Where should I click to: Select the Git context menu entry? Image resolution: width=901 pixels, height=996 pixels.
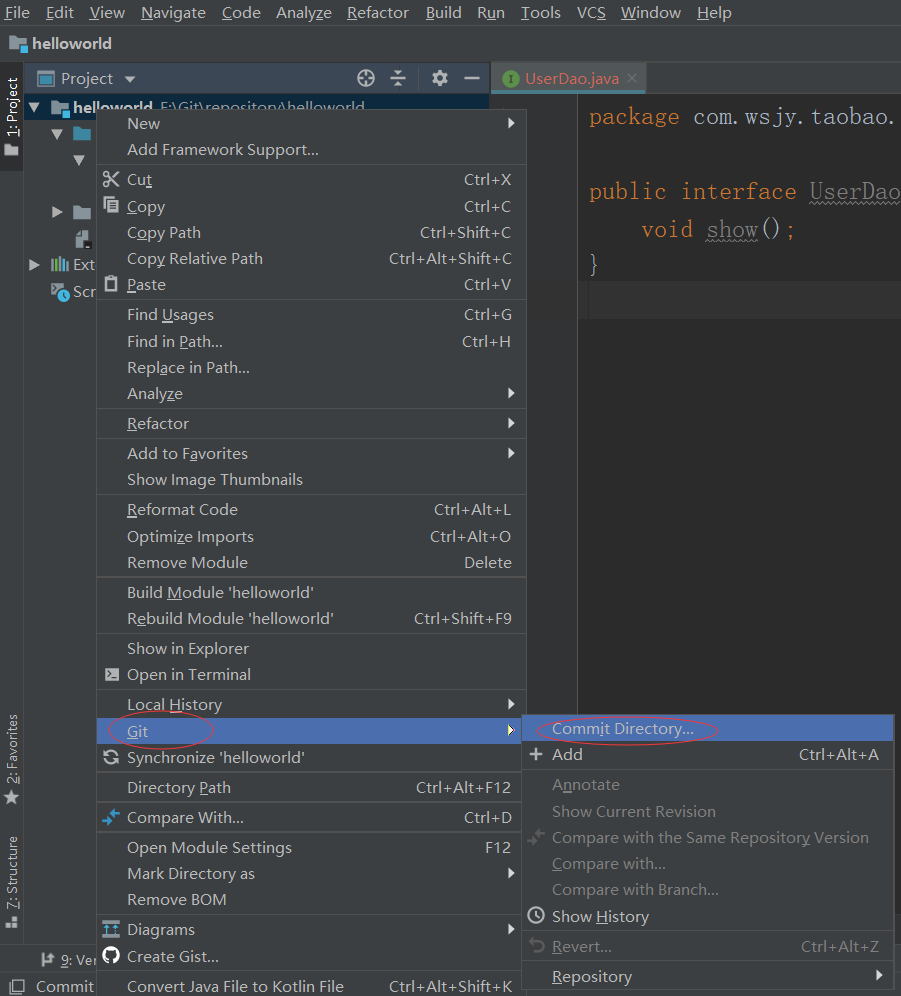311,731
